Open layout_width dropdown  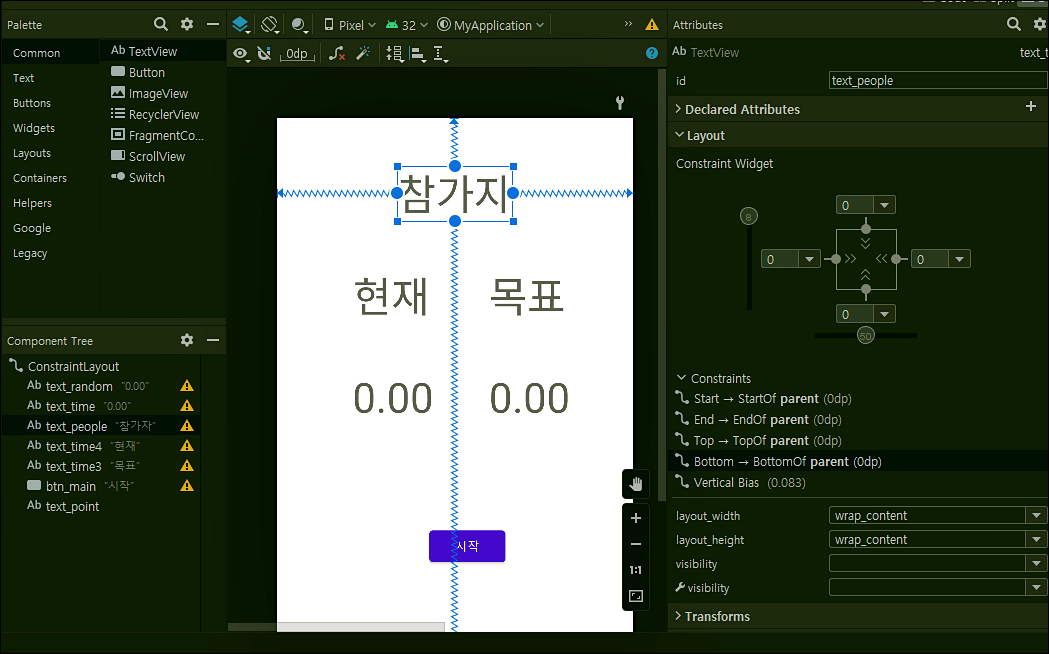click(1036, 516)
